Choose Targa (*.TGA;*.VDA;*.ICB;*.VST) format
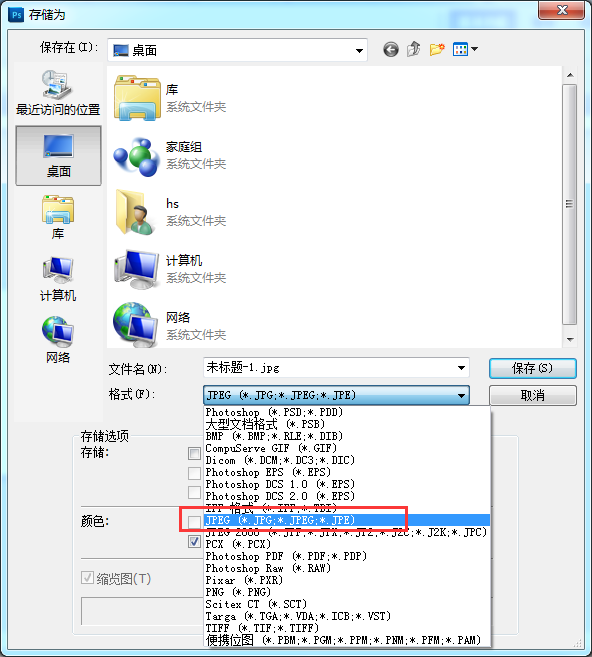The image size is (592, 657). pos(347,616)
